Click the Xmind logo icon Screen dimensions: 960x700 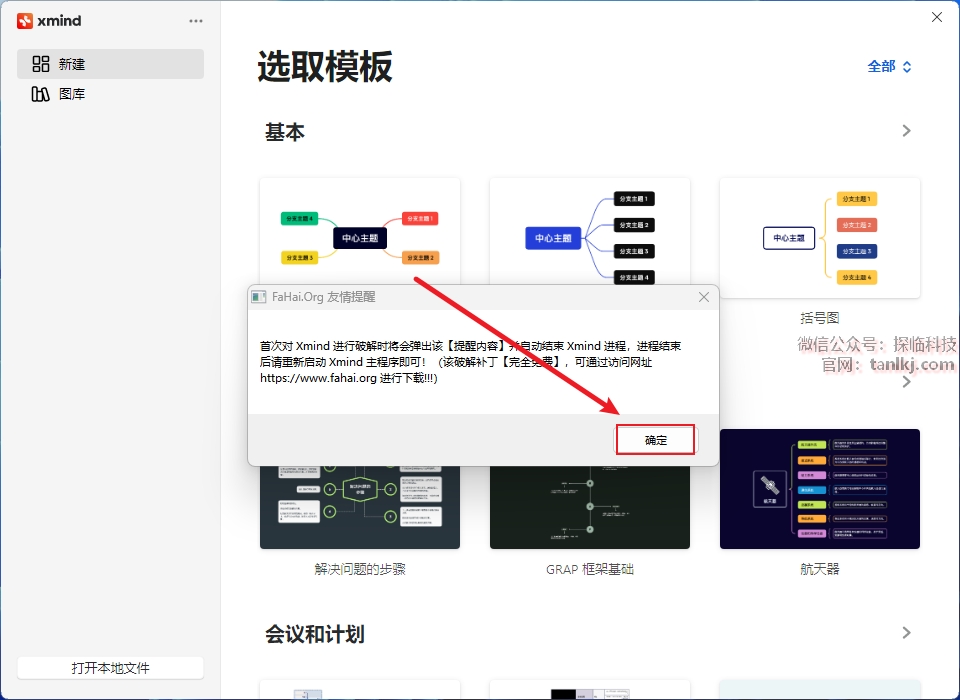(25, 21)
